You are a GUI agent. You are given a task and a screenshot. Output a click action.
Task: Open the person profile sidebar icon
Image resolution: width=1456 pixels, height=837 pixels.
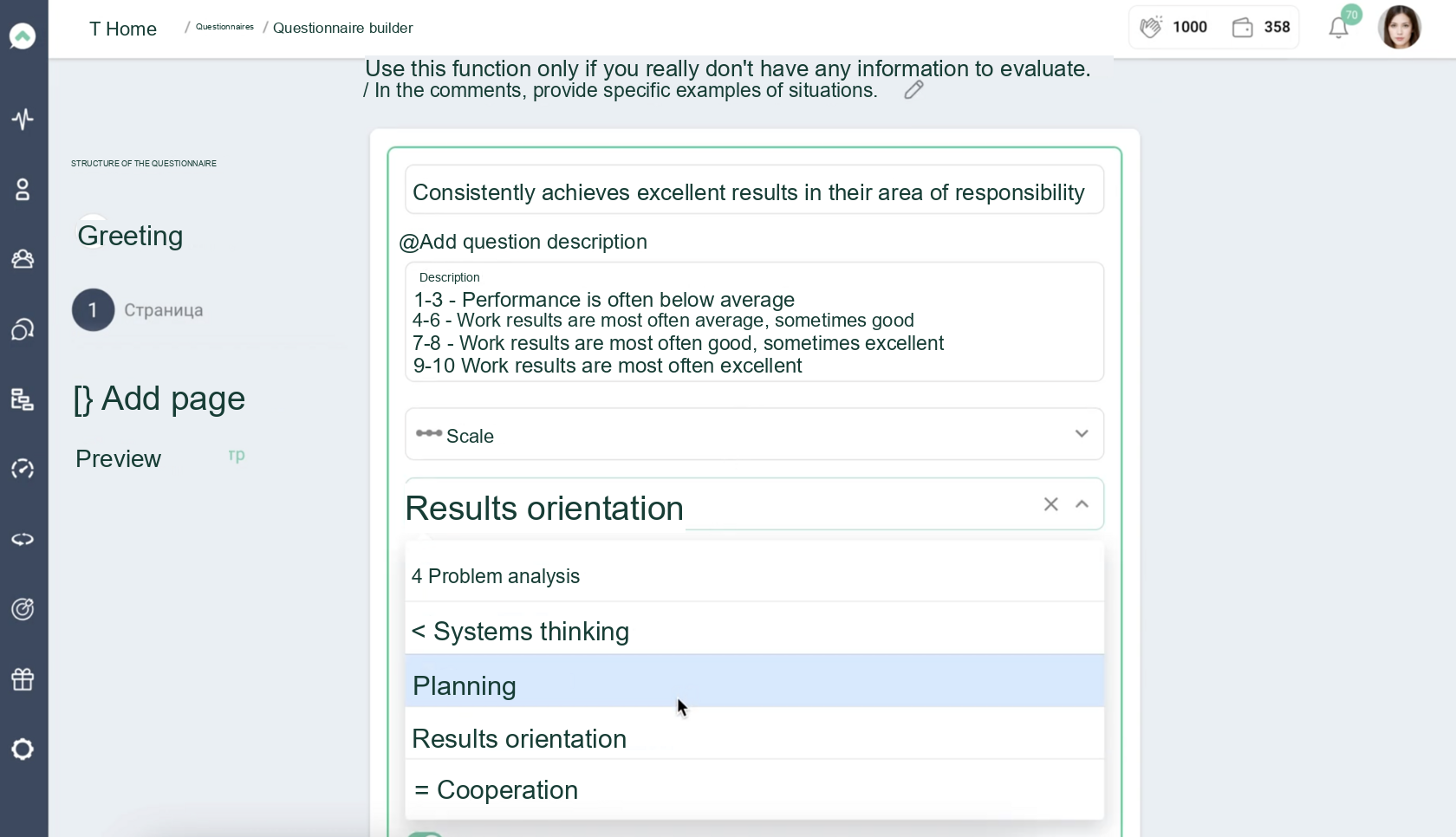tap(23, 190)
